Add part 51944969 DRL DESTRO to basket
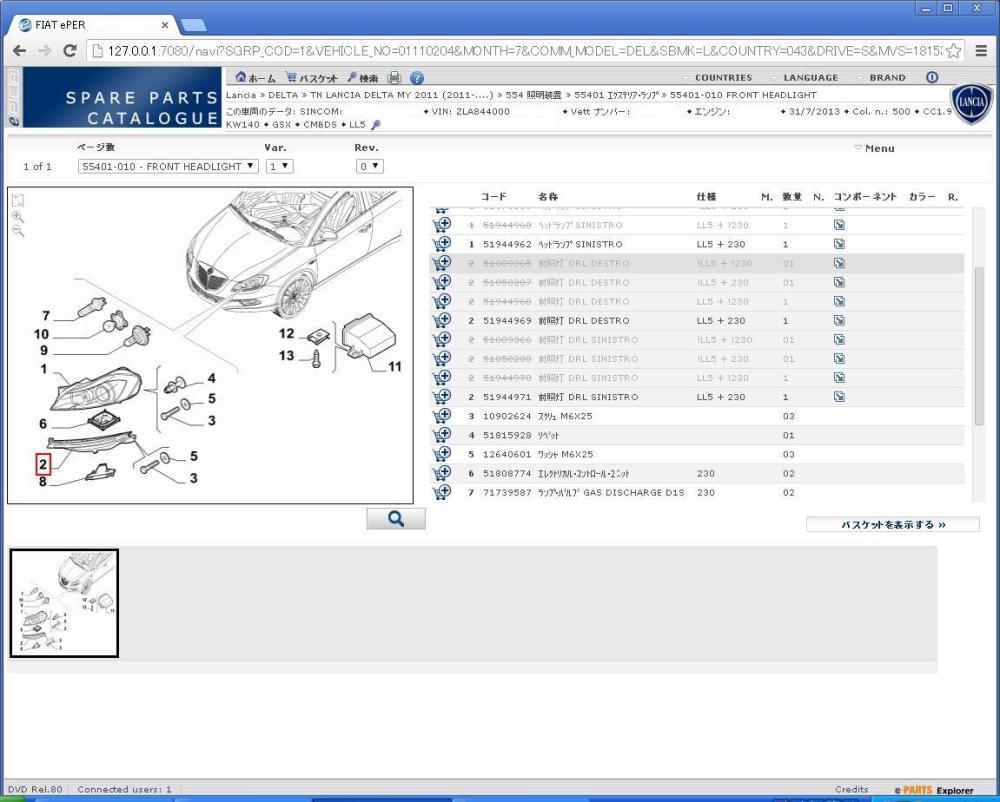The height and width of the screenshot is (802, 1000). pyautogui.click(x=441, y=320)
